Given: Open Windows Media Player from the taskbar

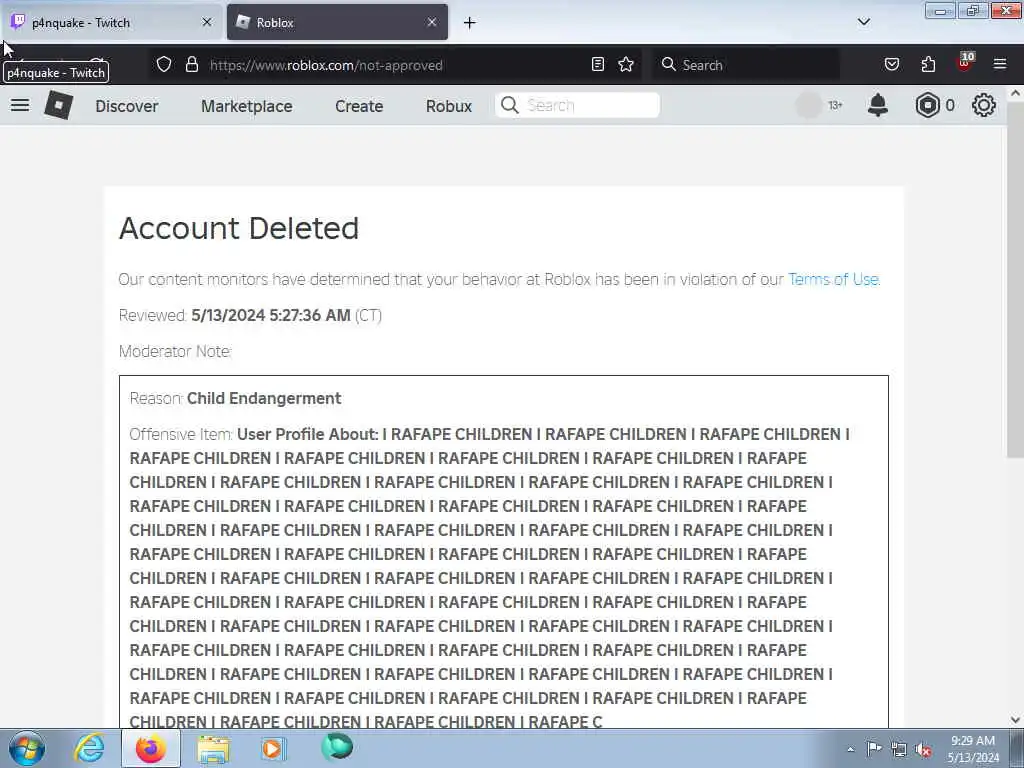Looking at the screenshot, I should (x=273, y=748).
